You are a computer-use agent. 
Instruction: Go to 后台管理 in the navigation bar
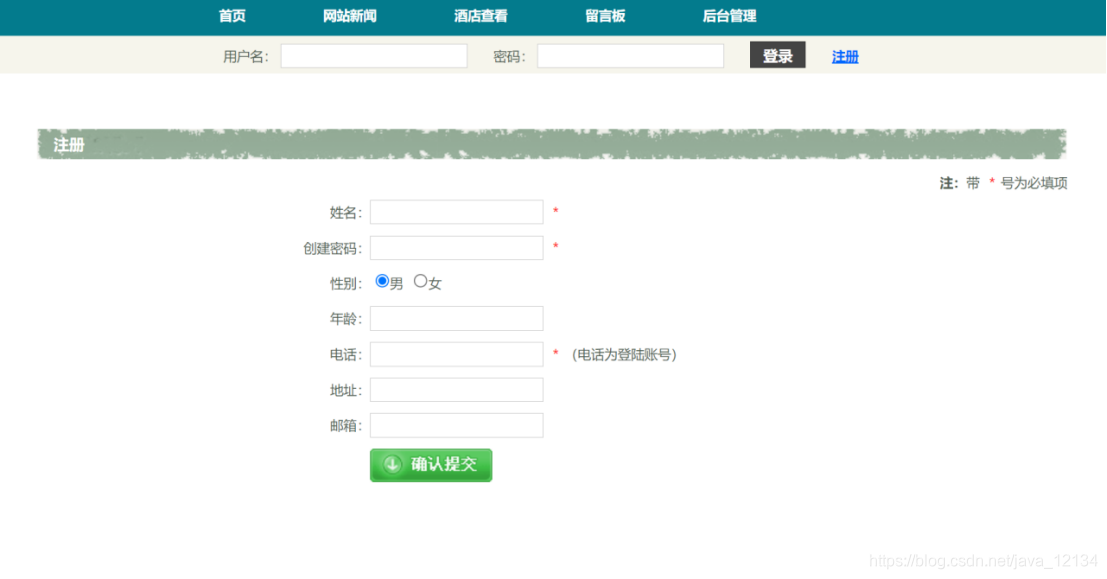(x=729, y=16)
